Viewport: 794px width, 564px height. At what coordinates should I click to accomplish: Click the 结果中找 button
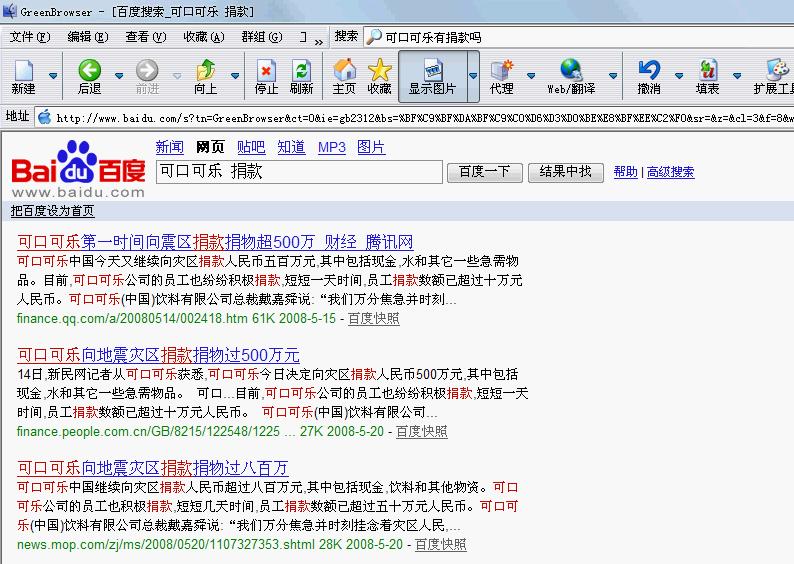click(x=565, y=172)
